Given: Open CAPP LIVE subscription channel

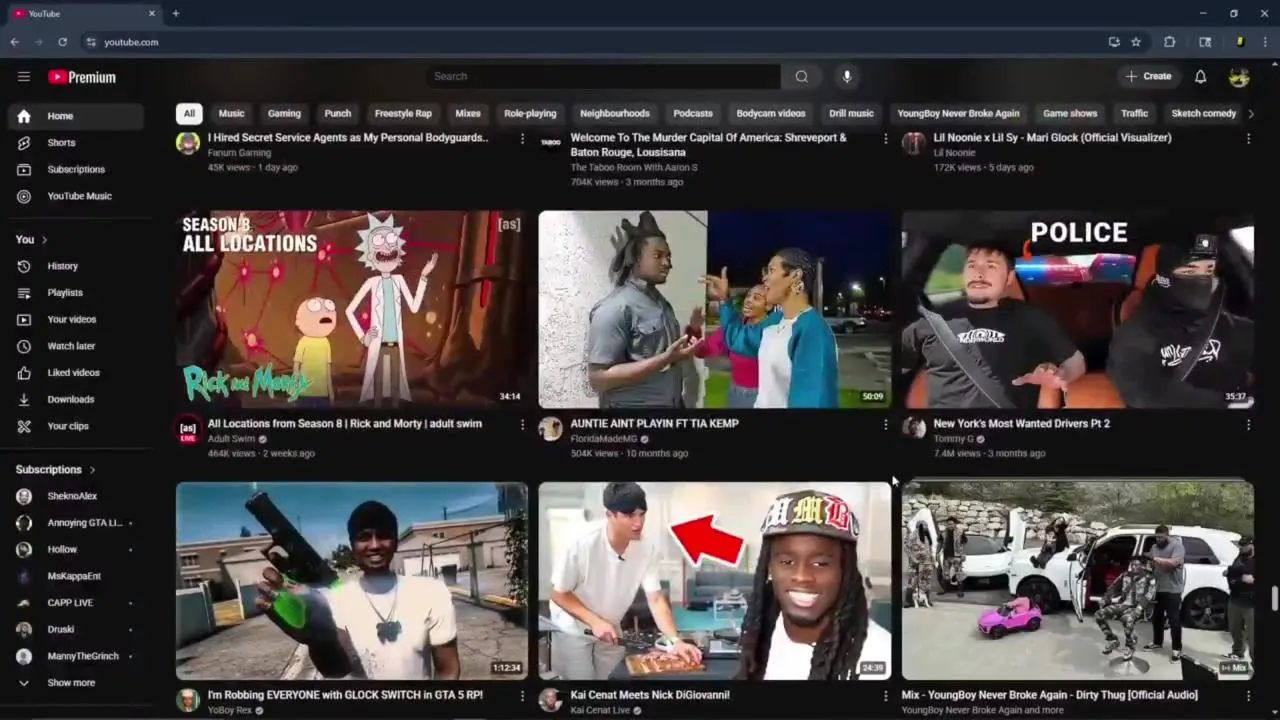Looking at the screenshot, I should (x=75, y=603).
